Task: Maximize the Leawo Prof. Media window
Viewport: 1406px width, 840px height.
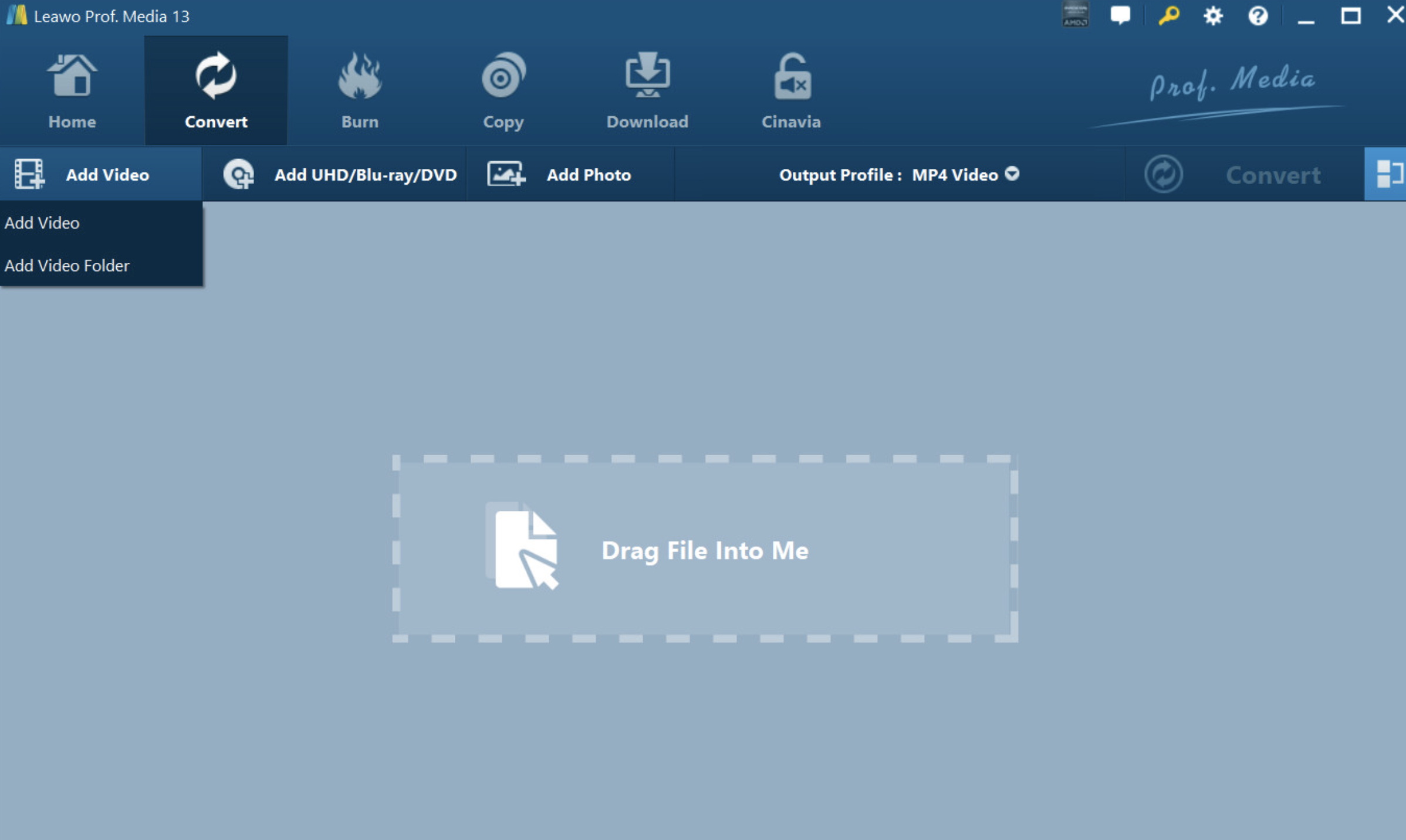Action: (1350, 15)
